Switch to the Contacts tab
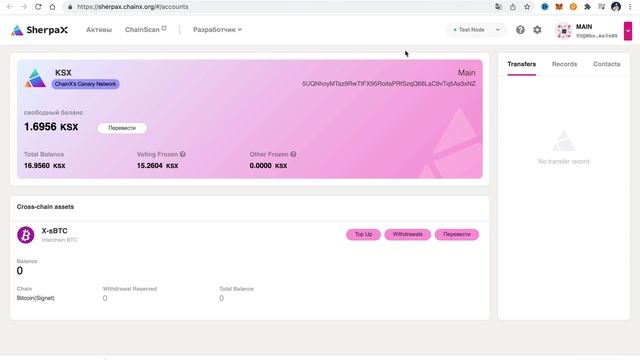 607,64
